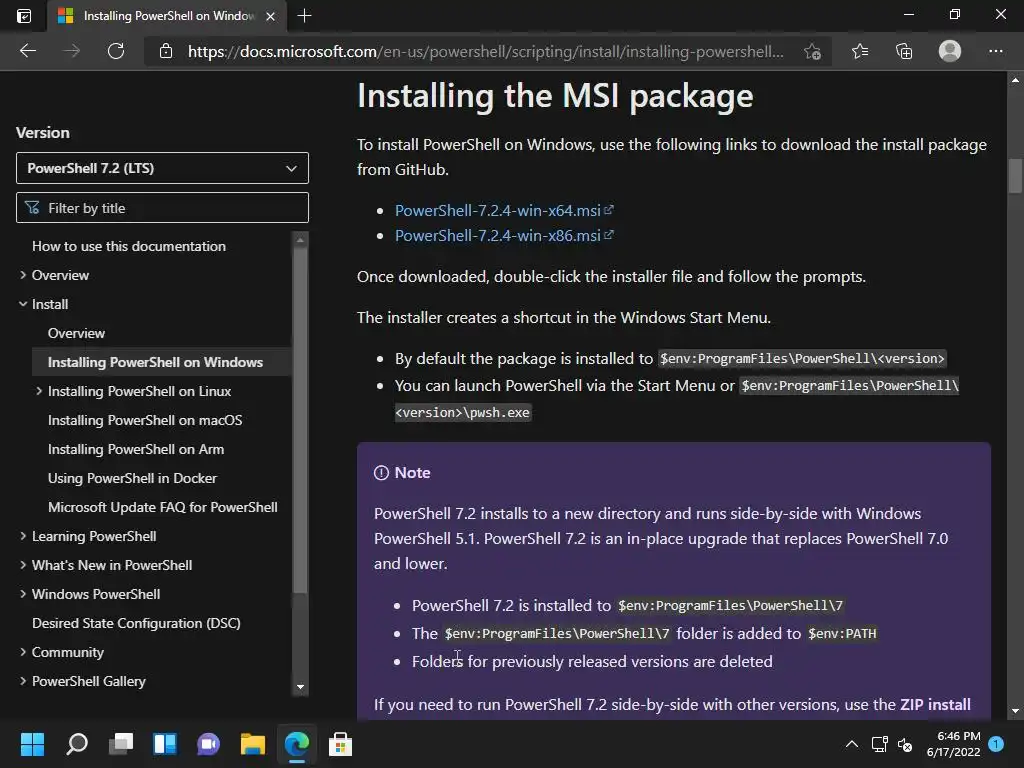Download PowerShell-7.2.4-win-x64.msi link
The image size is (1024, 768).
tap(504, 210)
